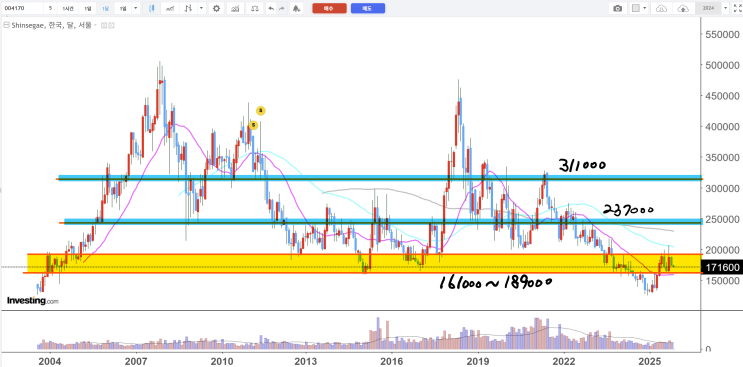Expand the chart style dropdown arrow

[202, 8]
